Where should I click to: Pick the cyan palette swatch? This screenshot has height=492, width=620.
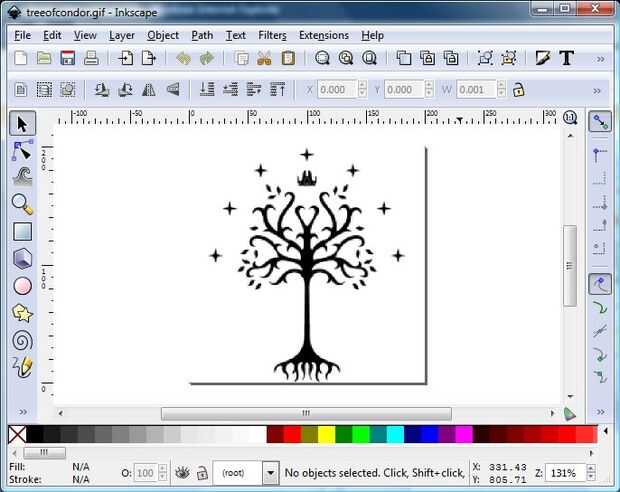click(x=395, y=434)
